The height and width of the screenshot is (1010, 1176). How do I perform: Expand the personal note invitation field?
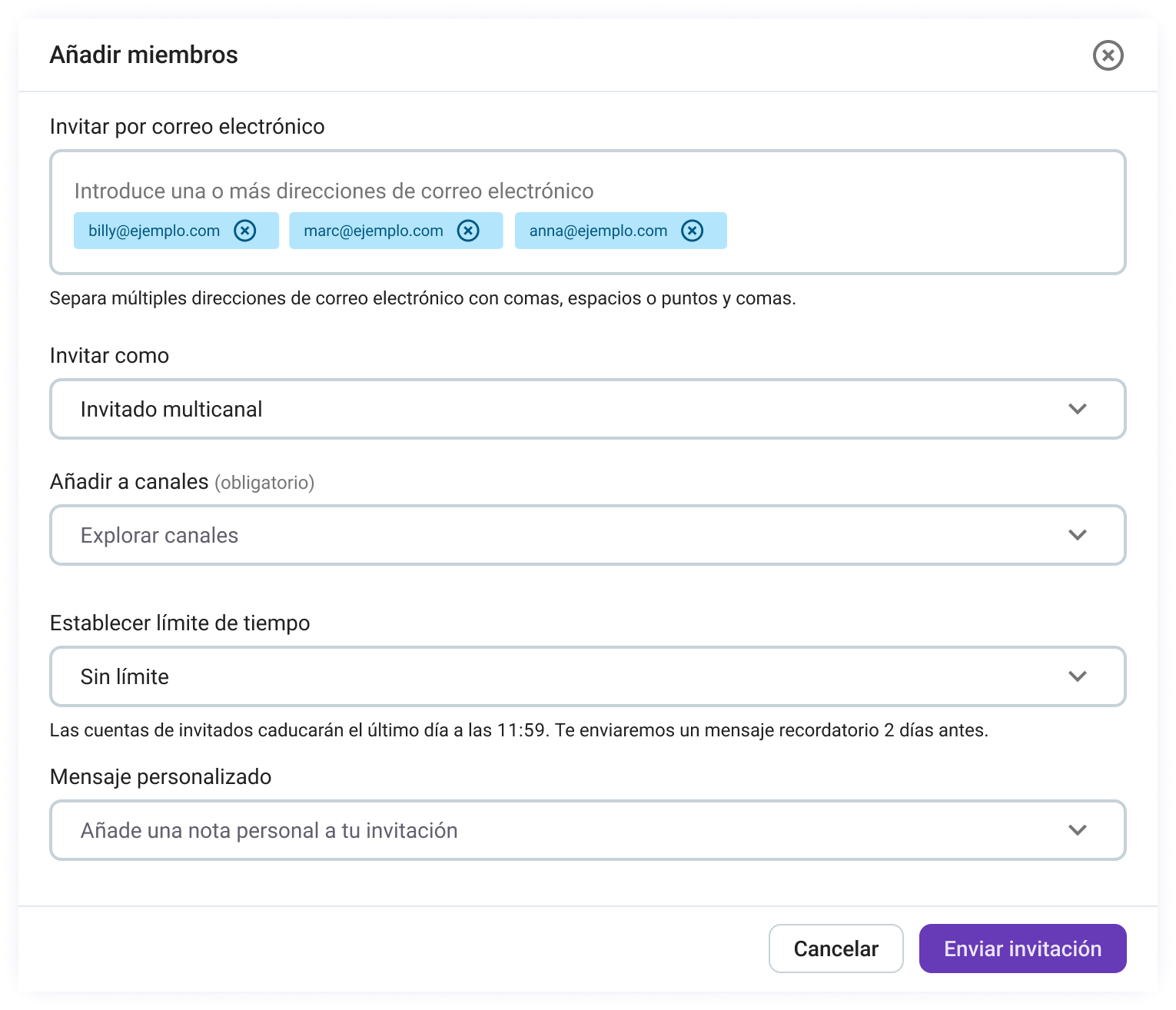click(x=538, y=830)
